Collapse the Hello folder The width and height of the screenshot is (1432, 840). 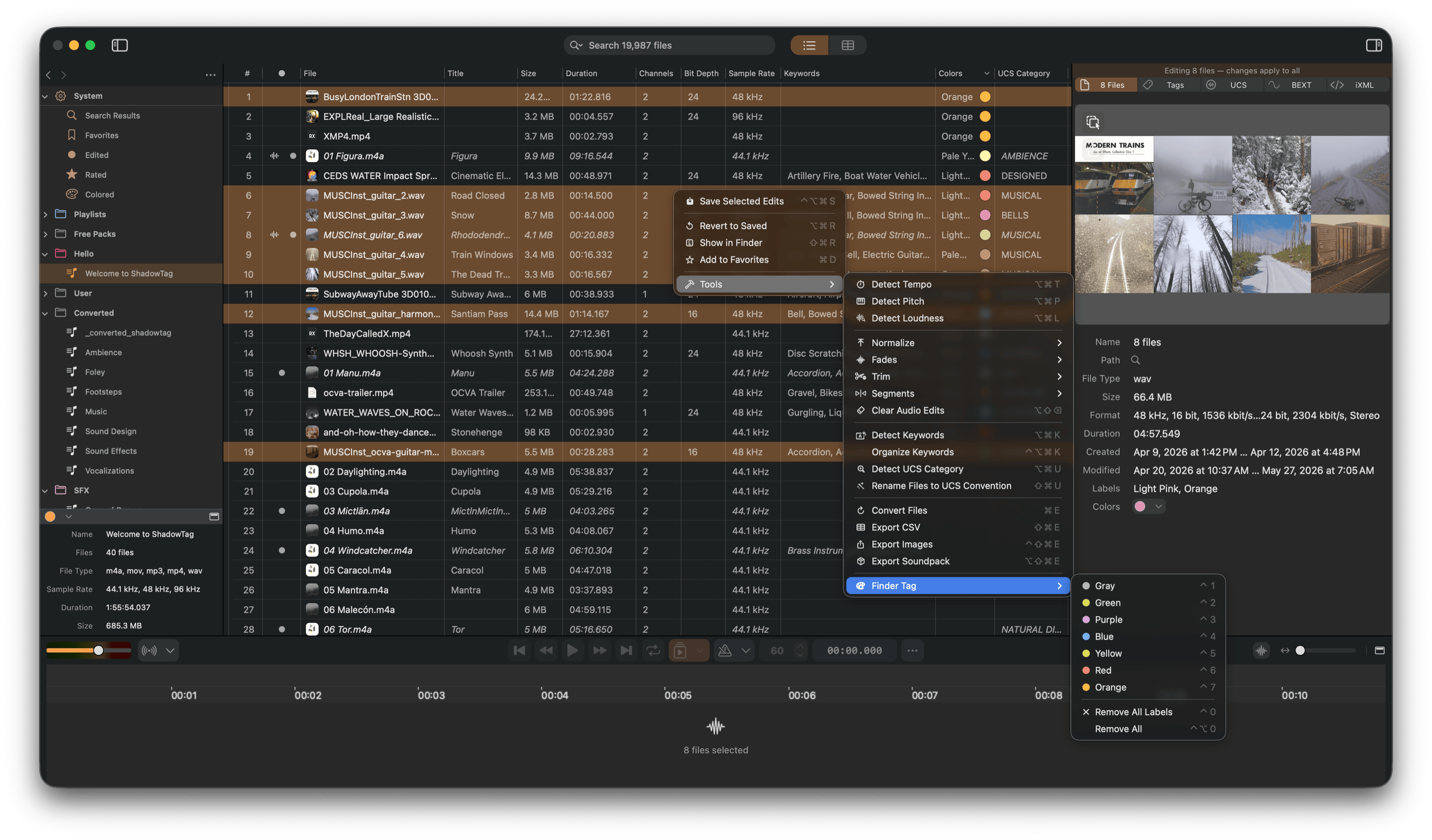46,254
